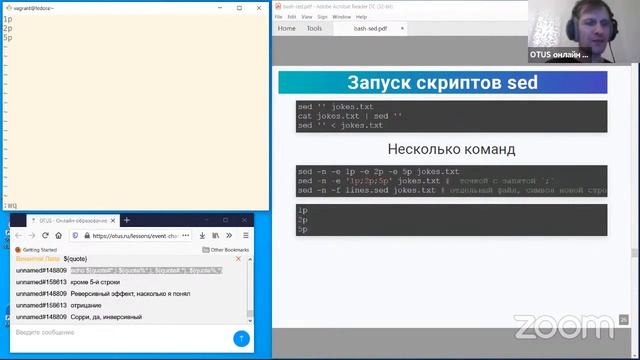
Task: Click the 'Несколько команд' subheading in PDF
Action: click(x=451, y=149)
